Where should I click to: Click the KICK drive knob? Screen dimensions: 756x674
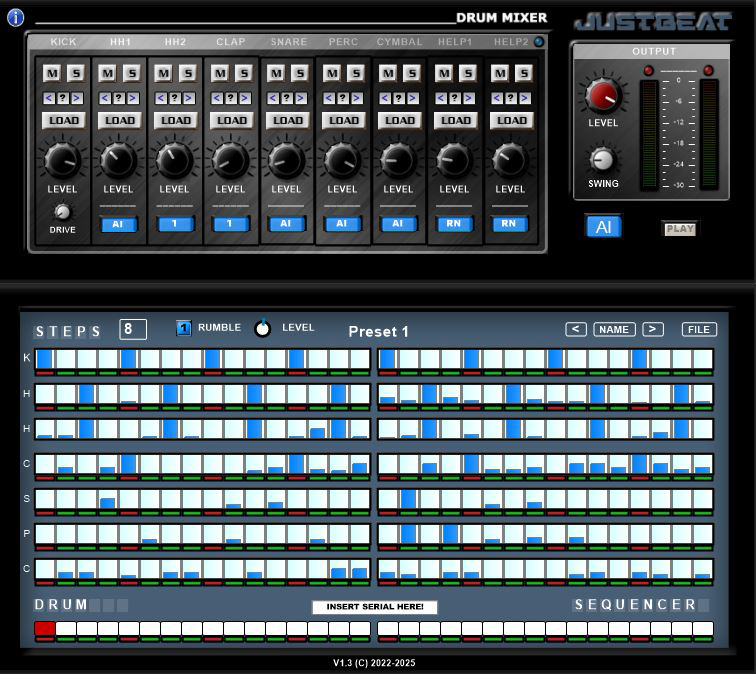(62, 212)
